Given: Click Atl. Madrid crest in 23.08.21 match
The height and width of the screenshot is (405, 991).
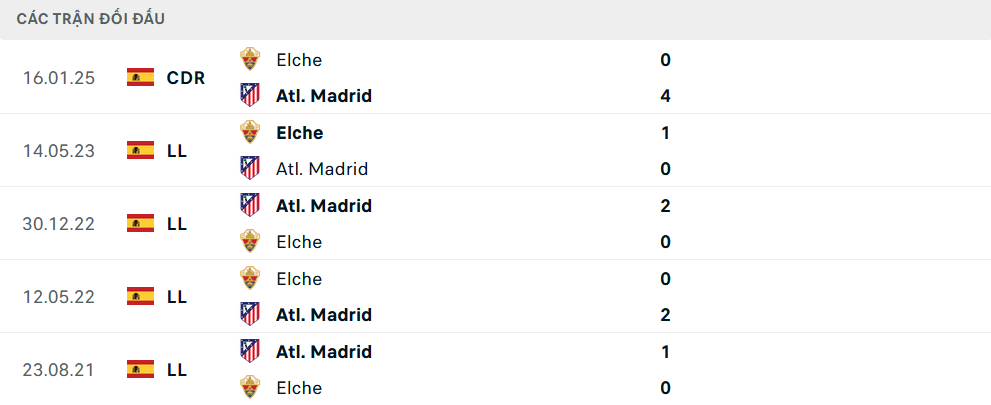Looking at the screenshot, I should coord(250,351).
